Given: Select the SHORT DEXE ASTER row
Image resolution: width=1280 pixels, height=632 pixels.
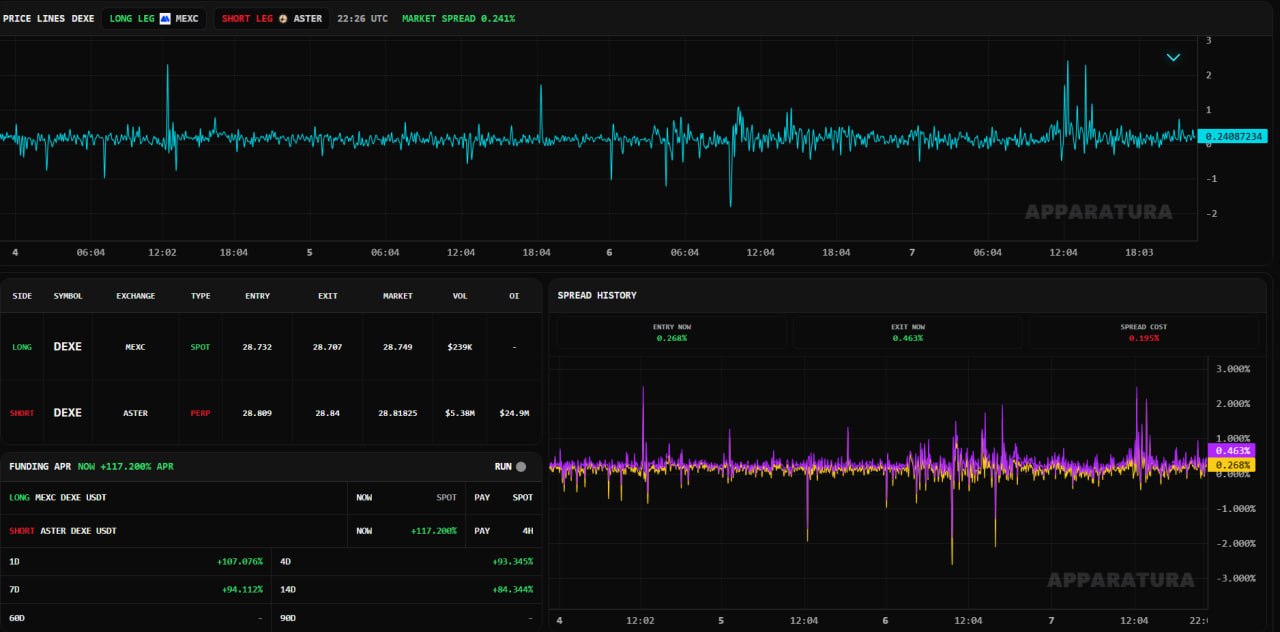Looking at the screenshot, I should 271,412.
